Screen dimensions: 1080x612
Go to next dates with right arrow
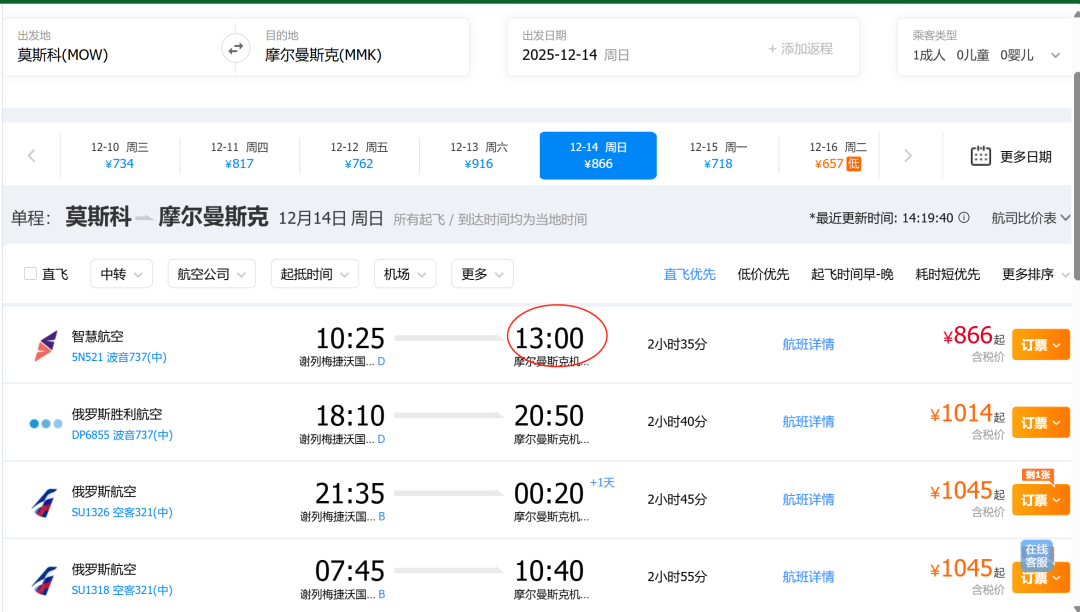[x=908, y=156]
